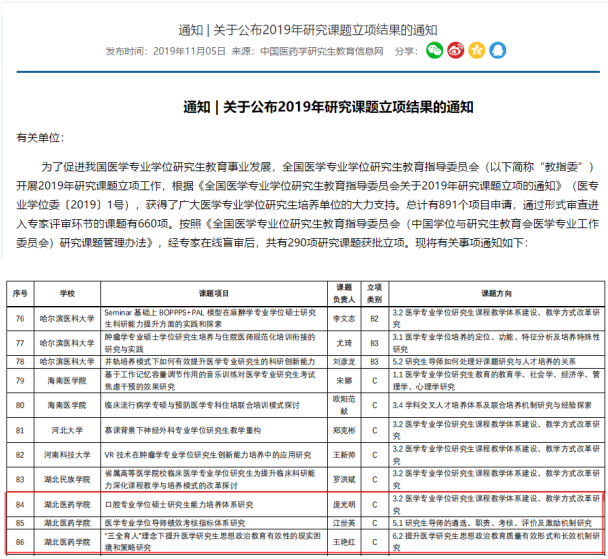Viewport: 608px width, 559px height.
Task: Click the 6.2 提升医学研究生思想政治教育 direction cell
Action: [497, 542]
